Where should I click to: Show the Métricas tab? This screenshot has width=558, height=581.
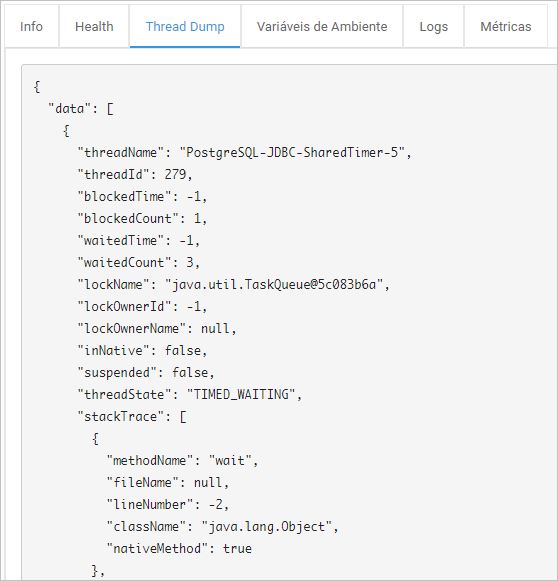(506, 27)
